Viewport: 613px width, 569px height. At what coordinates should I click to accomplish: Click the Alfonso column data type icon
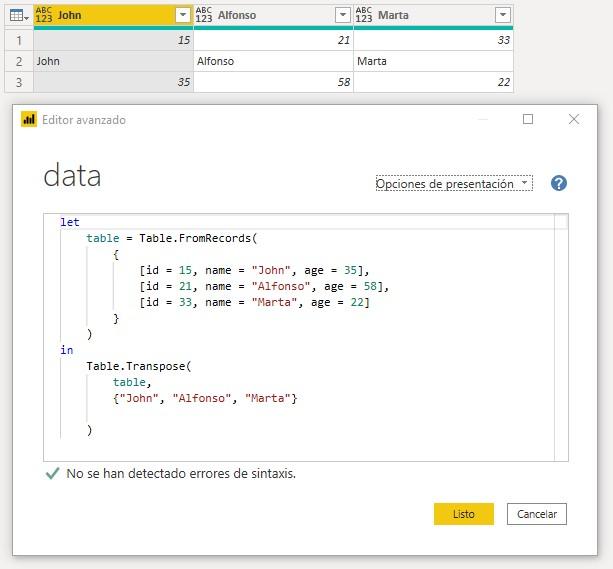204,15
